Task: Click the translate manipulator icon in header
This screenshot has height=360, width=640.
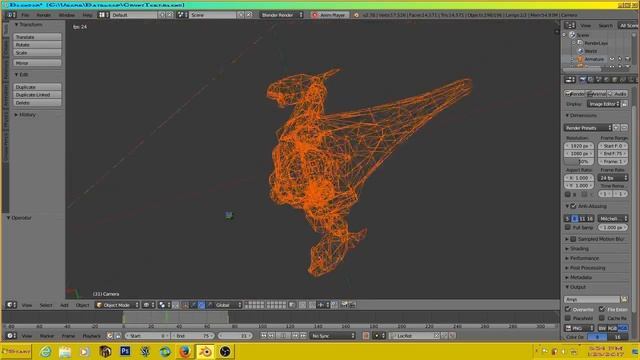Action: 193,305
